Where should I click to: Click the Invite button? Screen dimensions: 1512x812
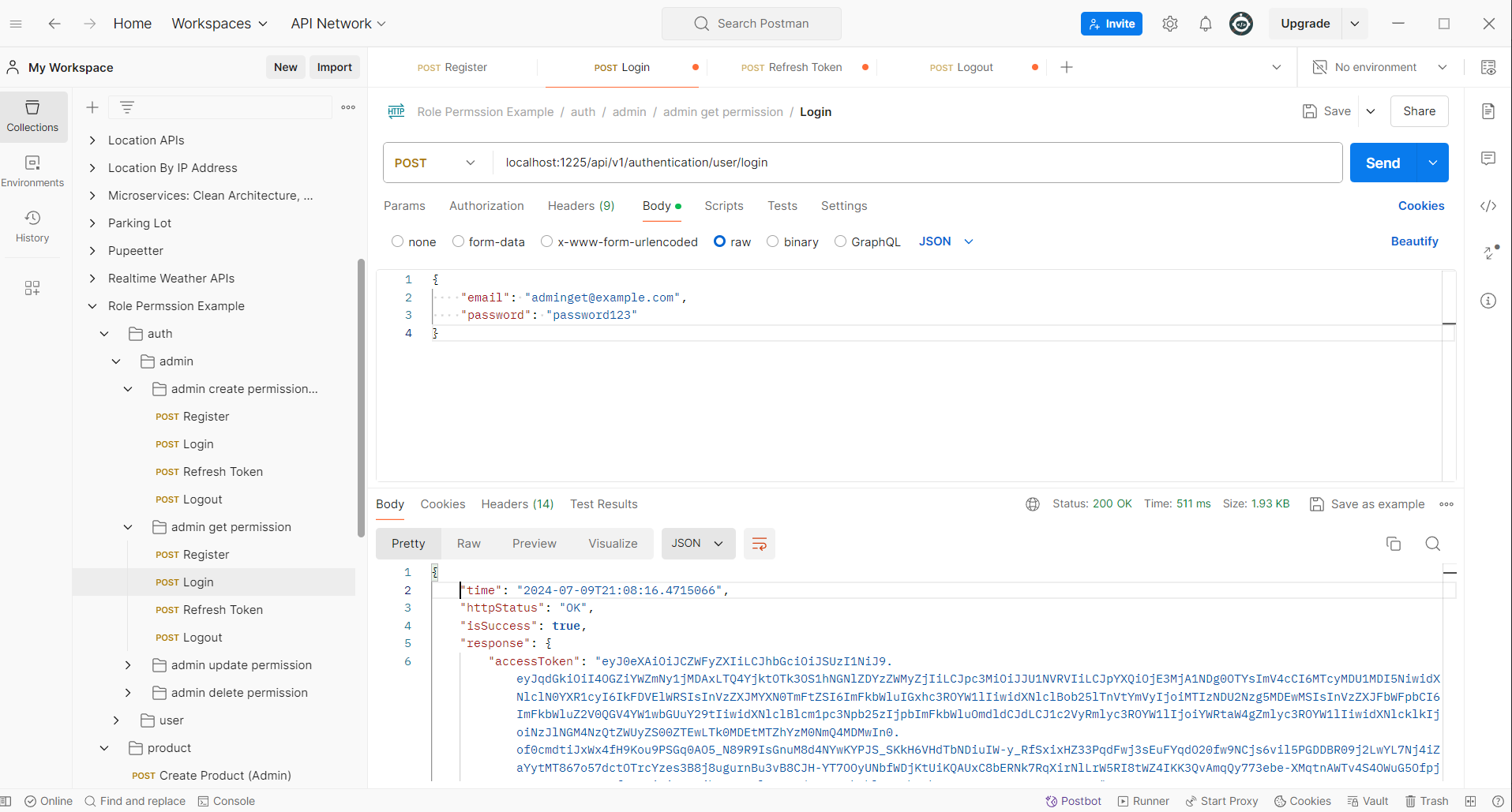[1112, 24]
